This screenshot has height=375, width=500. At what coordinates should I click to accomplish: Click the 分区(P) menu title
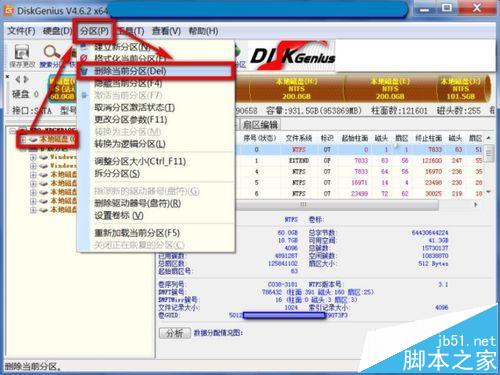tap(94, 31)
